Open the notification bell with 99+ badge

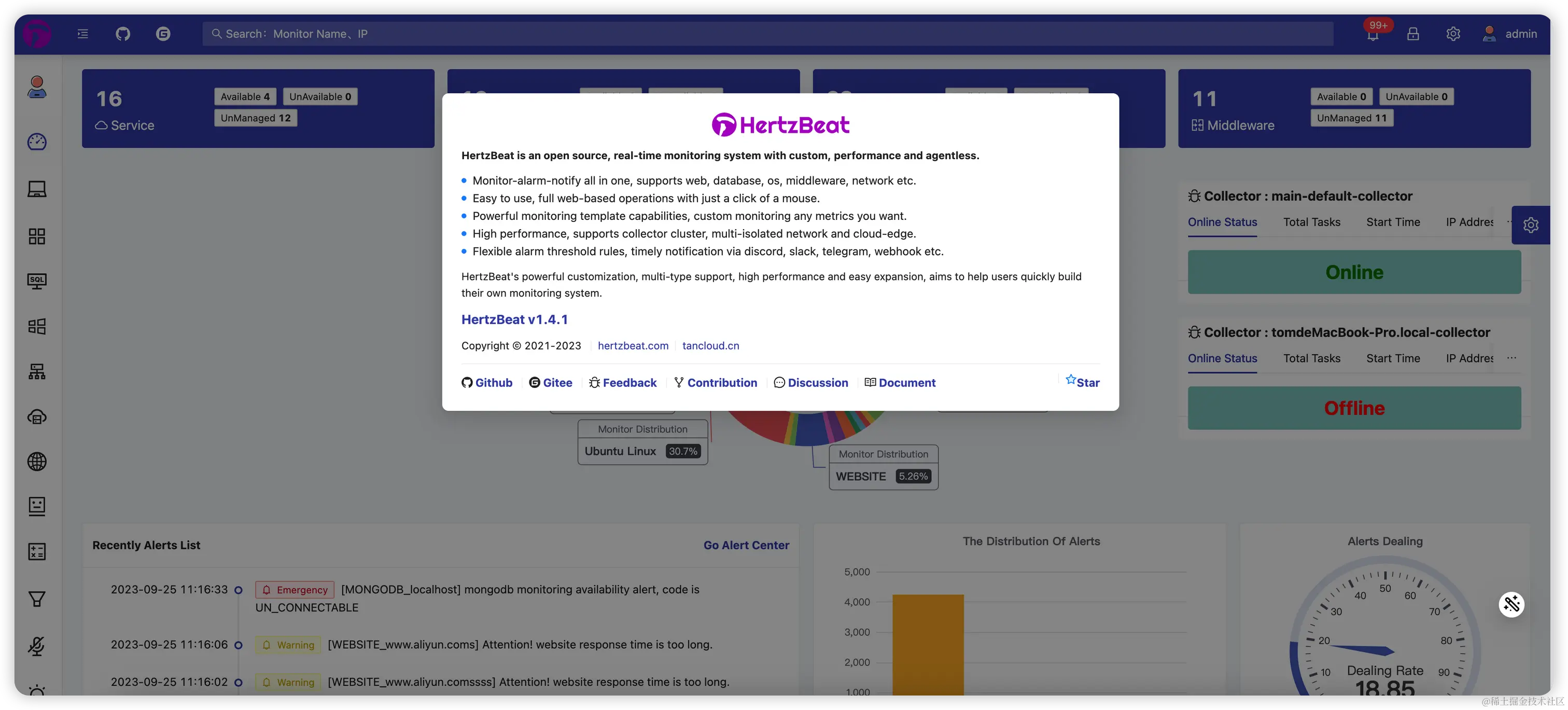click(x=1373, y=35)
